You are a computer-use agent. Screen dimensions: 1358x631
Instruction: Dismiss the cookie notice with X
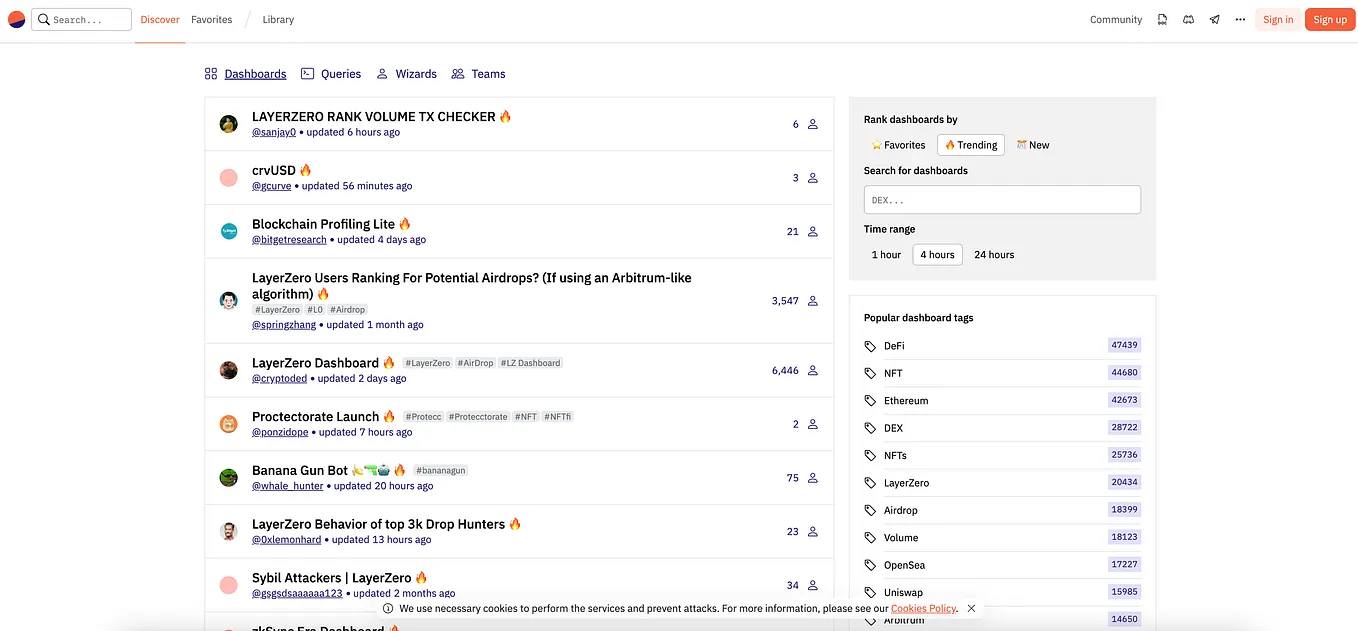coord(971,608)
